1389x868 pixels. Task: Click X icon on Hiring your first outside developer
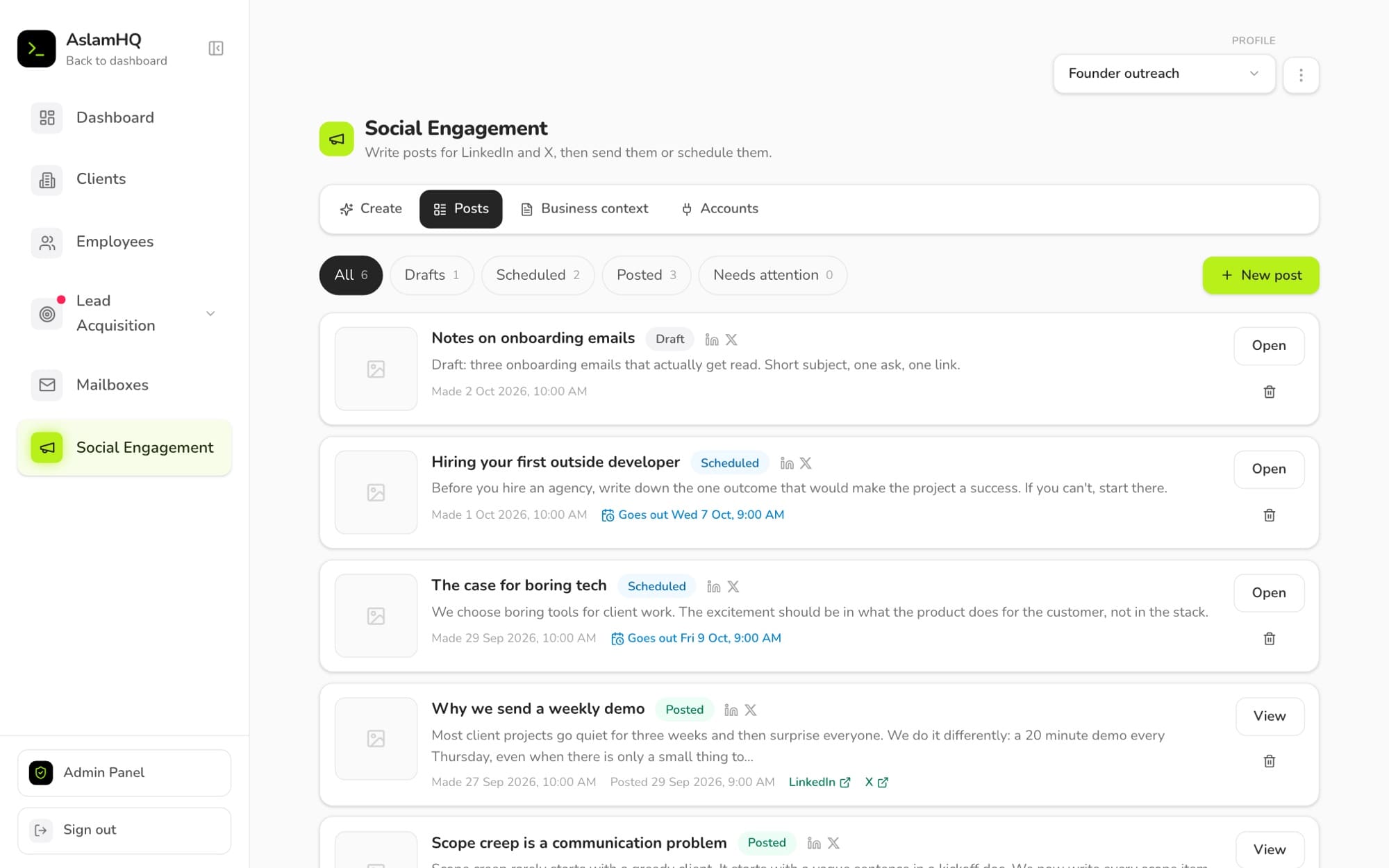[x=806, y=464]
